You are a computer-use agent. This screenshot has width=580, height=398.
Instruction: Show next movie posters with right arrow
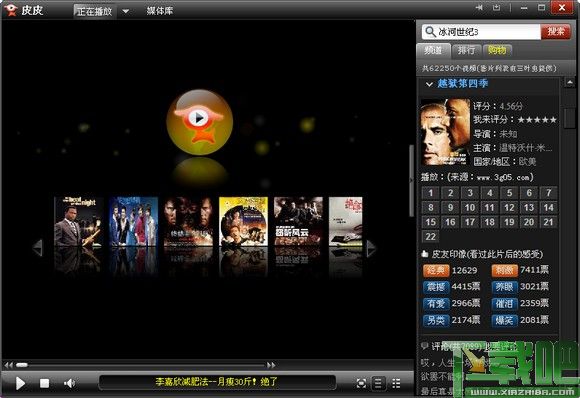tap(371, 248)
